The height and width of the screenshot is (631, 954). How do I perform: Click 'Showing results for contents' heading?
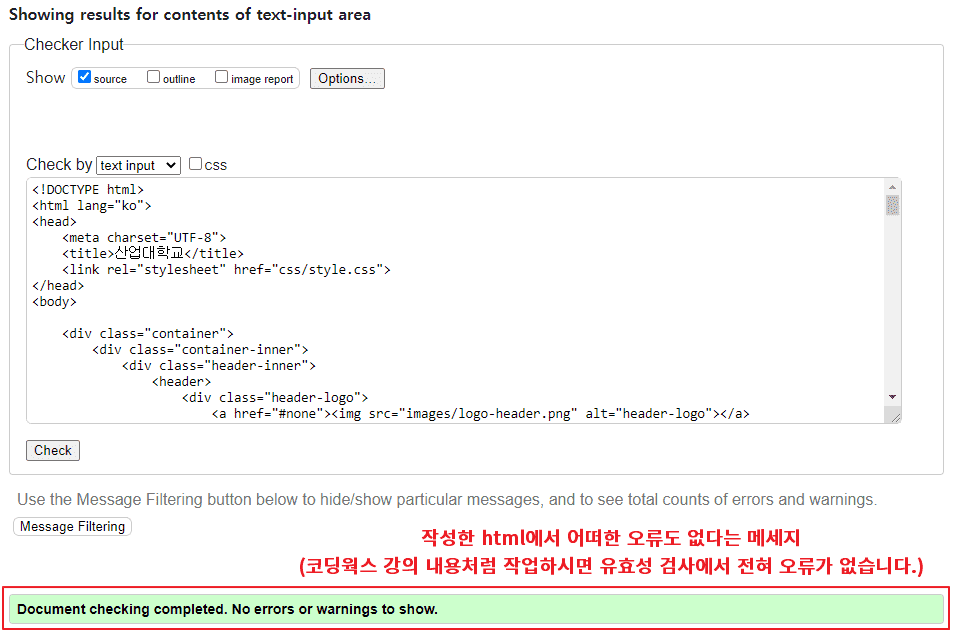pyautogui.click(x=190, y=15)
